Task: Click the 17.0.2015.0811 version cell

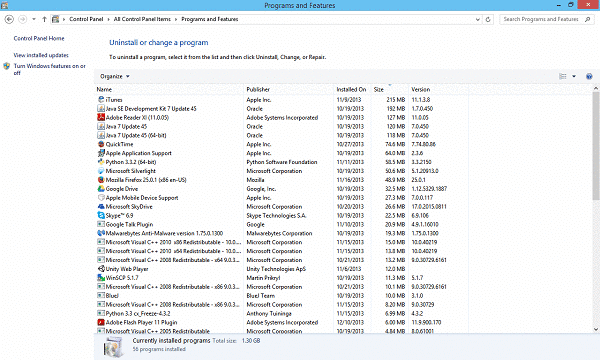Action: (x=429, y=207)
